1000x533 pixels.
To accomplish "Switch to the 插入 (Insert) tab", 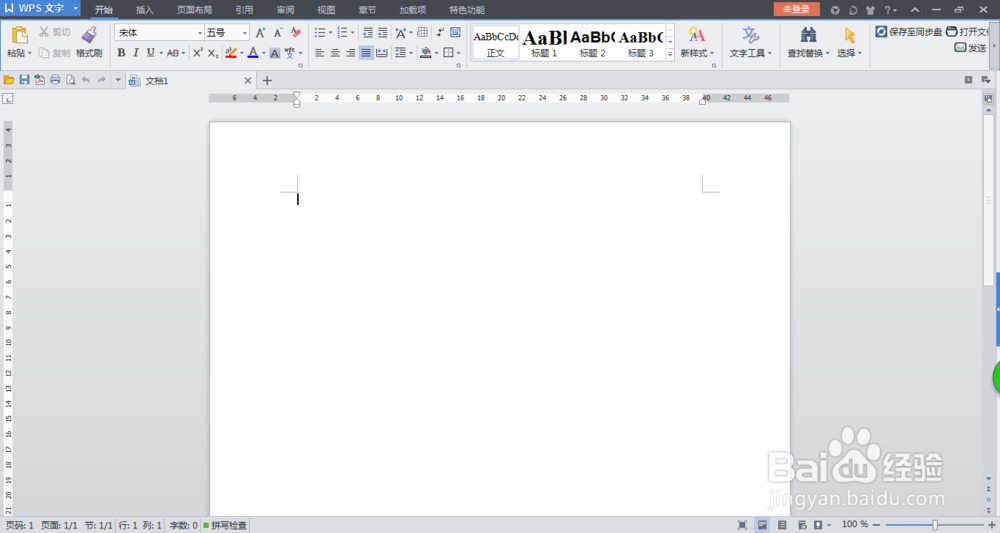I will point(145,10).
